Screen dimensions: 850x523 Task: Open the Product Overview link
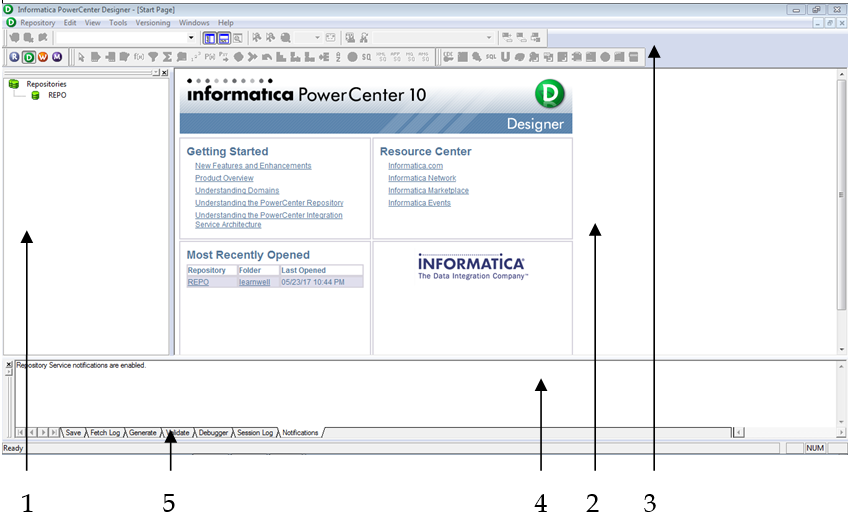coord(224,178)
